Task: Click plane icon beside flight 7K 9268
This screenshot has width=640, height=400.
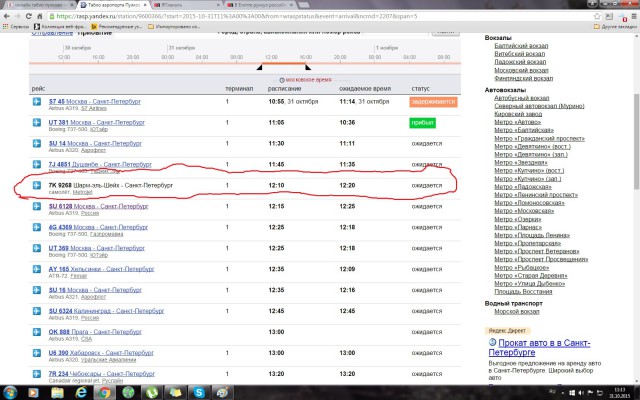Action: (39, 185)
